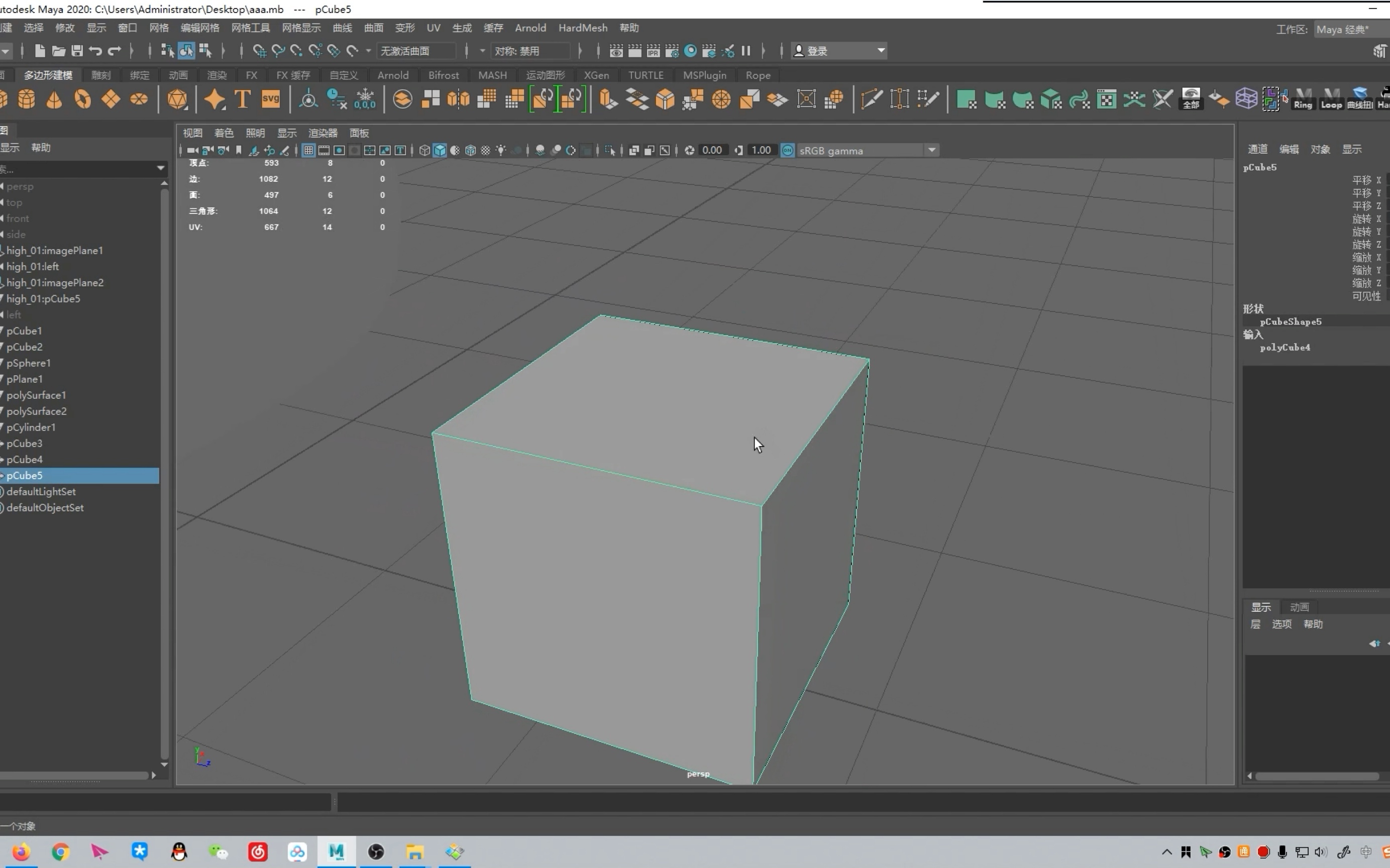The height and width of the screenshot is (868, 1390).
Task: Select the SVG creation tool
Action: (x=271, y=99)
